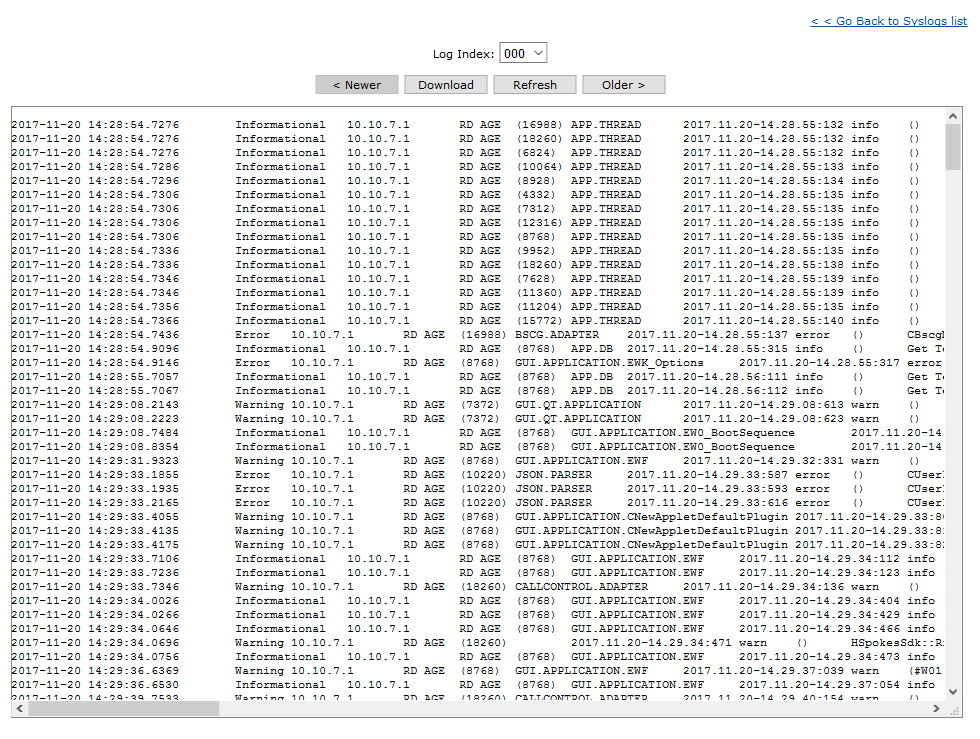
Task: Click the < Newer button
Action: point(356,84)
